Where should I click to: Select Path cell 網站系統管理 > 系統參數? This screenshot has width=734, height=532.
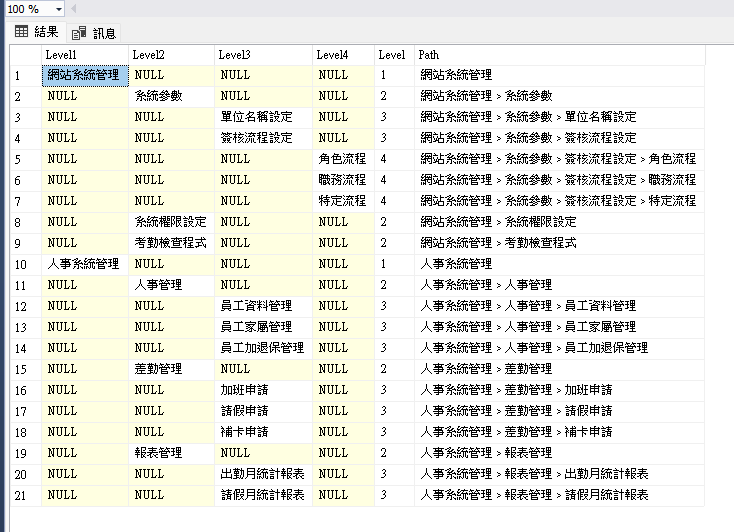[560, 96]
